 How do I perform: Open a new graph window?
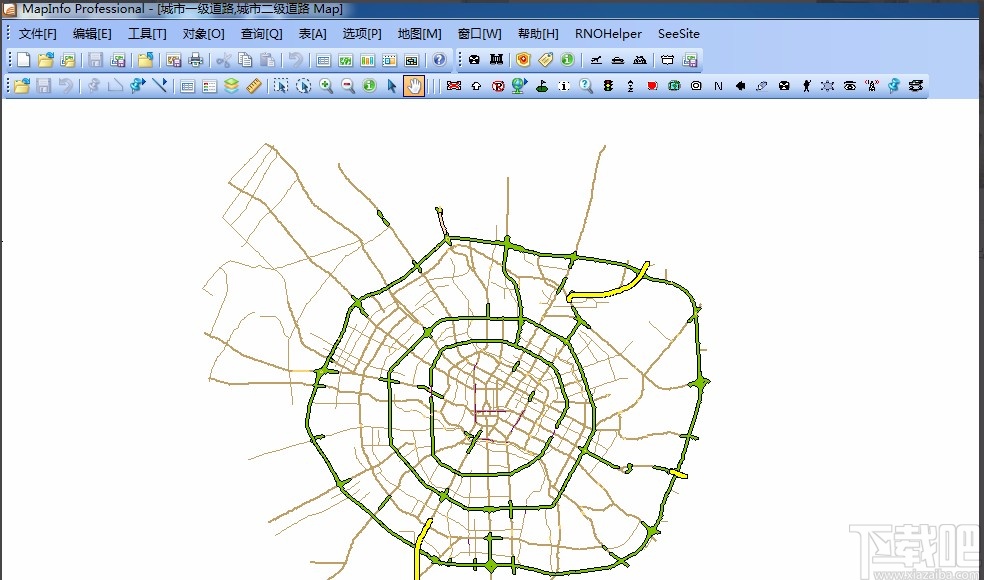point(367,60)
